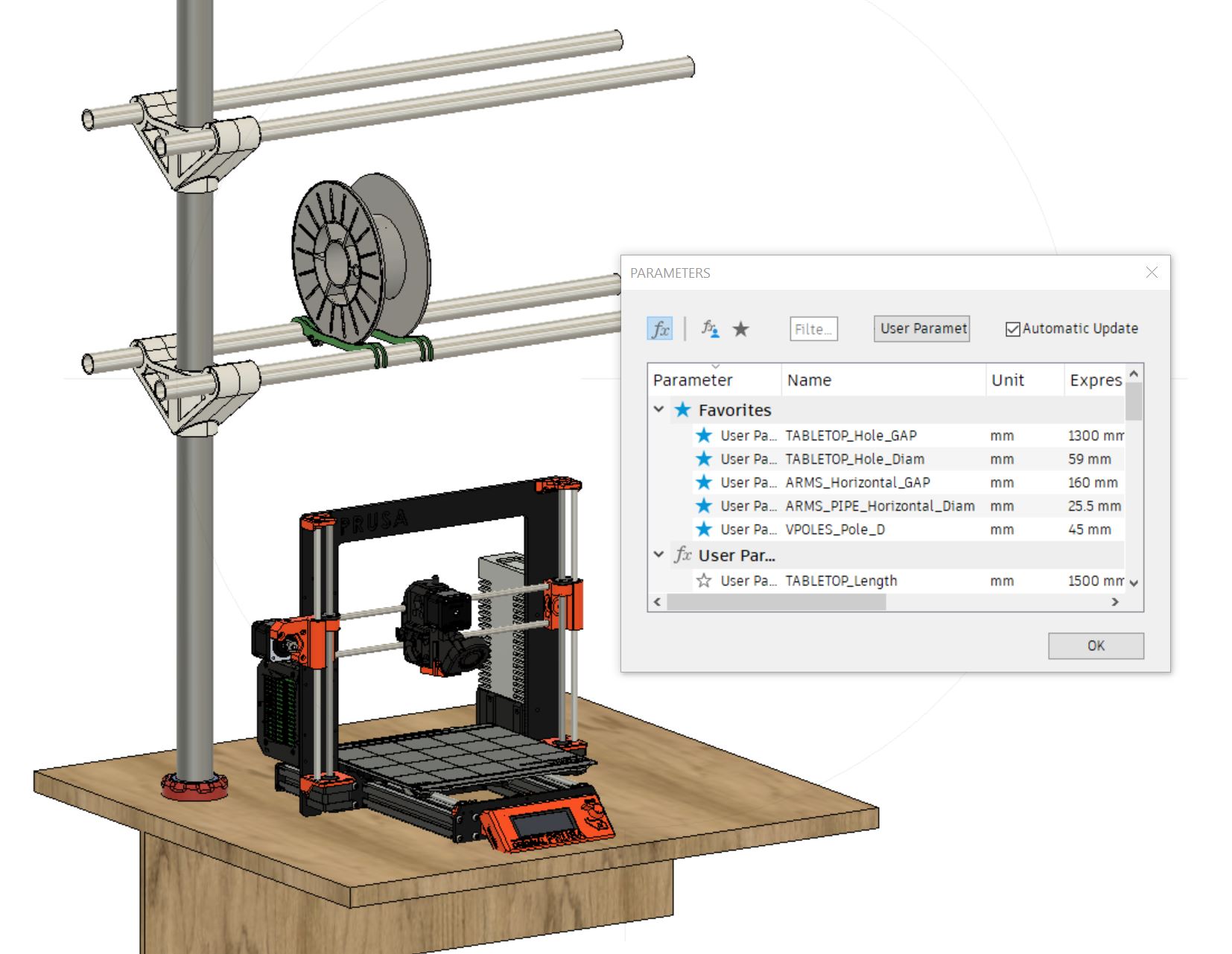Star TABLETOP_Length as a favorite
The width and height of the screenshot is (1232, 954).
[703, 581]
